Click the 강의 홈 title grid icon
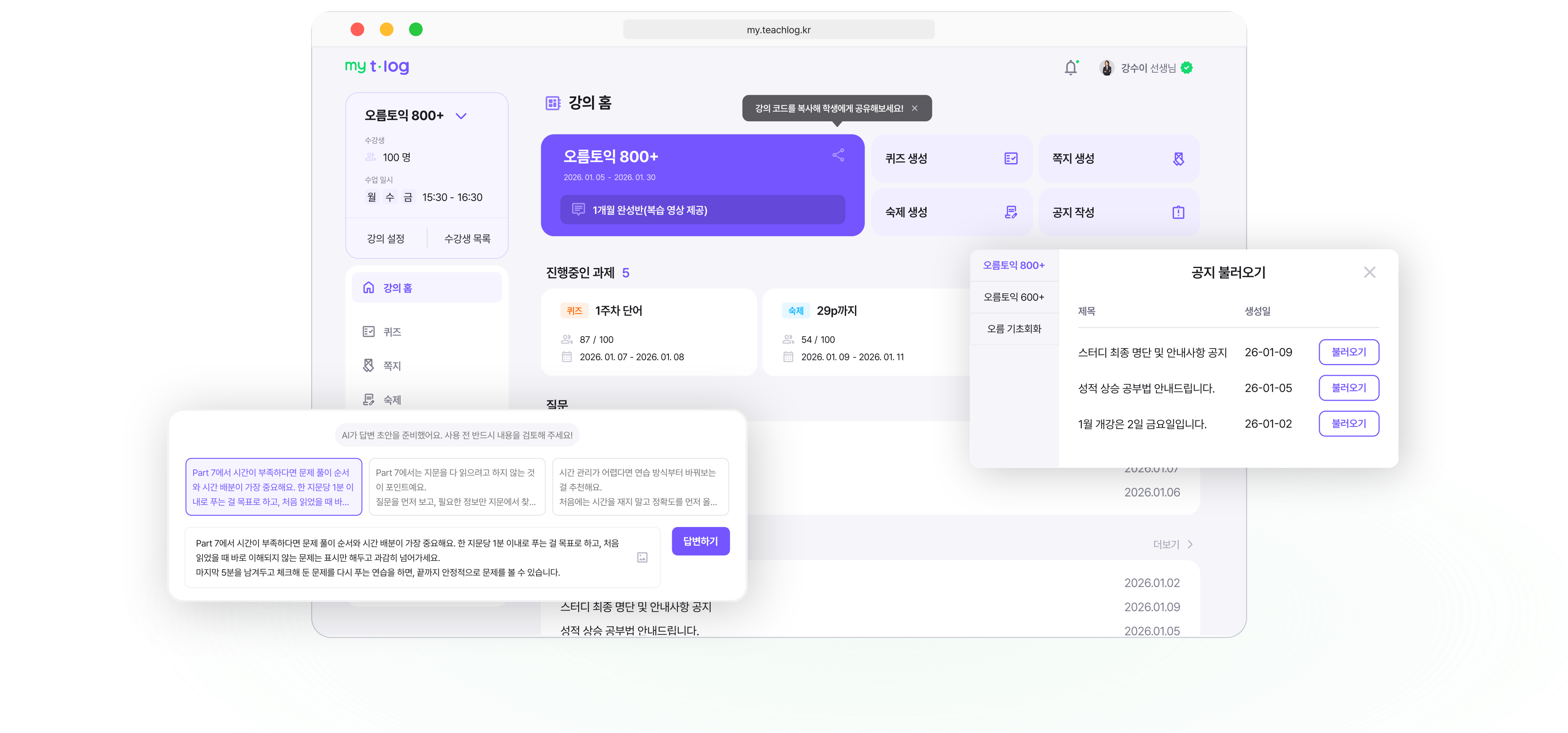This screenshot has width=1568, height=733. pyautogui.click(x=553, y=103)
